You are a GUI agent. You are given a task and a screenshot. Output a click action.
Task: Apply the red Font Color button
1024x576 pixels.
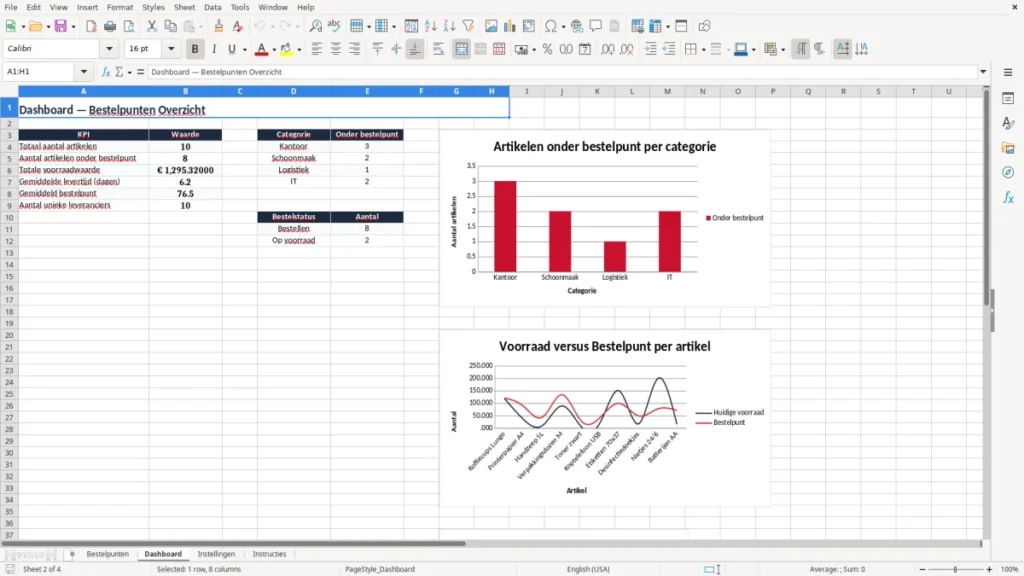[x=261, y=49]
